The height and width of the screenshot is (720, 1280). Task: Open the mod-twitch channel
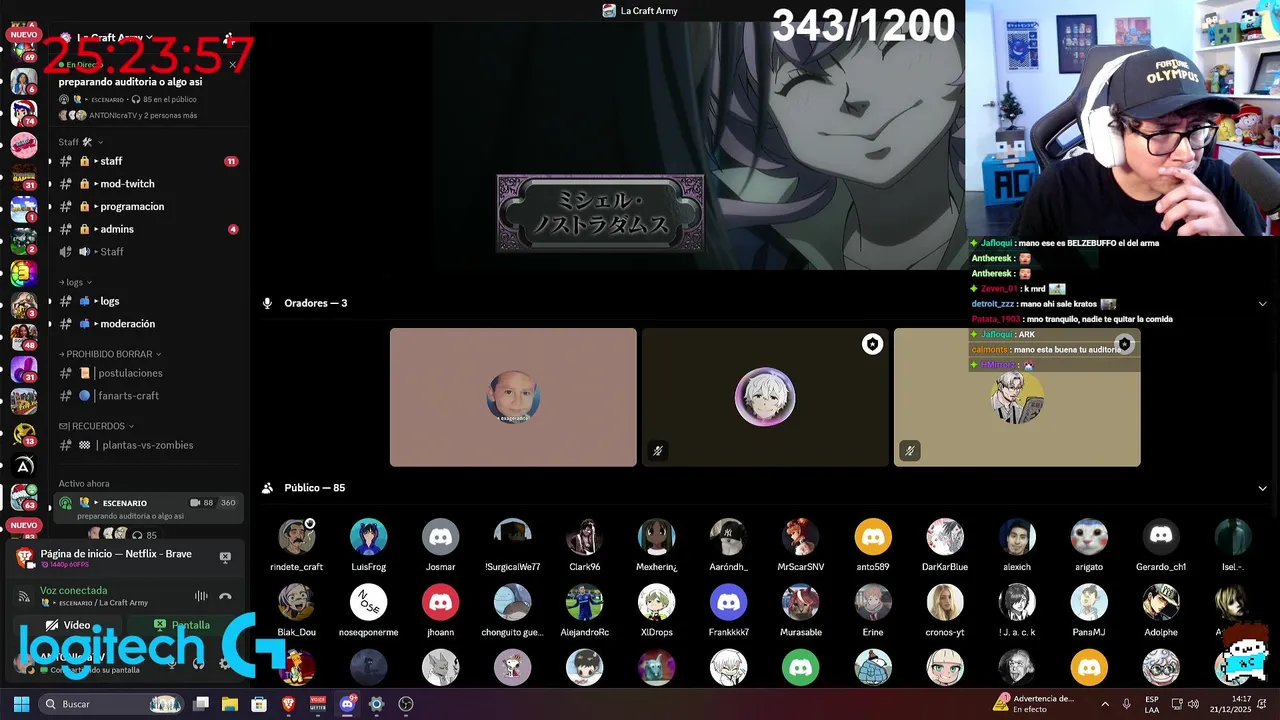point(148,184)
